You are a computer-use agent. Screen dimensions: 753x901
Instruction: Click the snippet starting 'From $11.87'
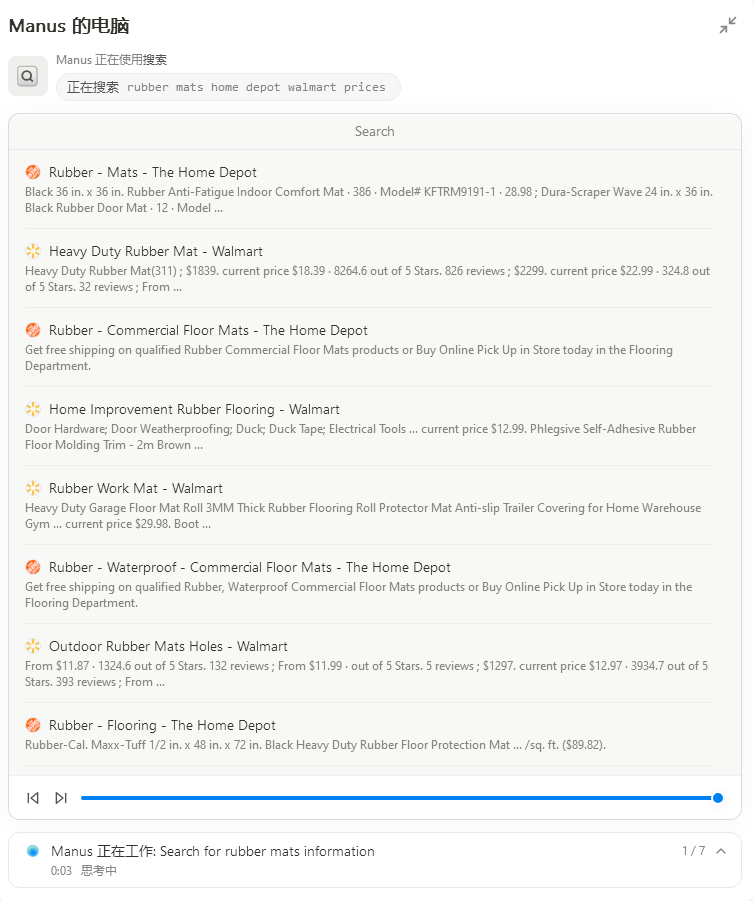pyautogui.click(x=366, y=674)
